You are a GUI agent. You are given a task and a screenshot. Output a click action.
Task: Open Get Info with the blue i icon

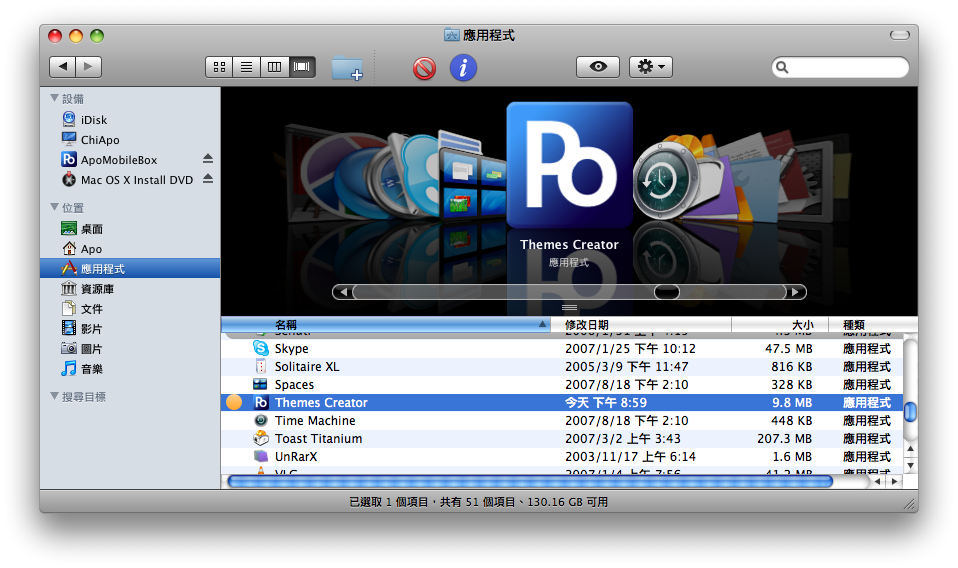pyautogui.click(x=463, y=67)
